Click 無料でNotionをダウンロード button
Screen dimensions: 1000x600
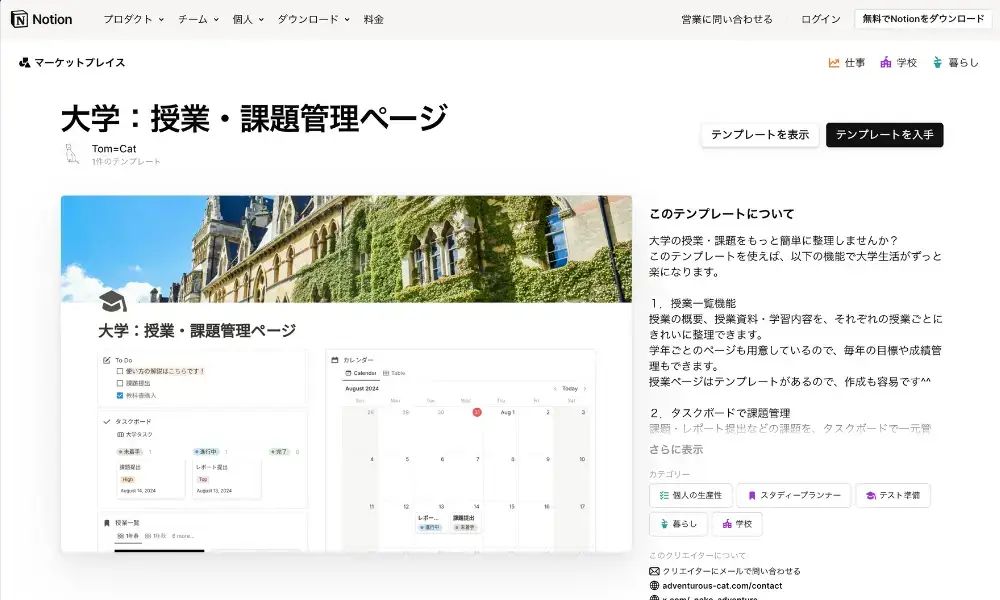coord(923,19)
